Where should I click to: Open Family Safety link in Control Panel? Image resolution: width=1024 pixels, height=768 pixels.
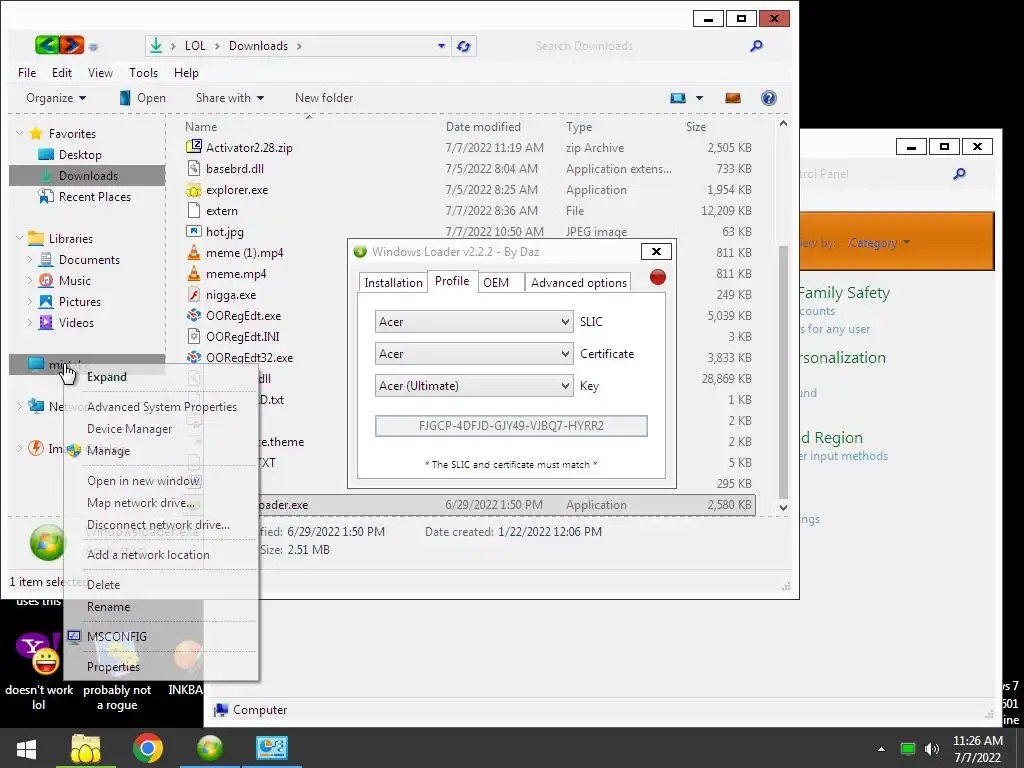coord(844,293)
